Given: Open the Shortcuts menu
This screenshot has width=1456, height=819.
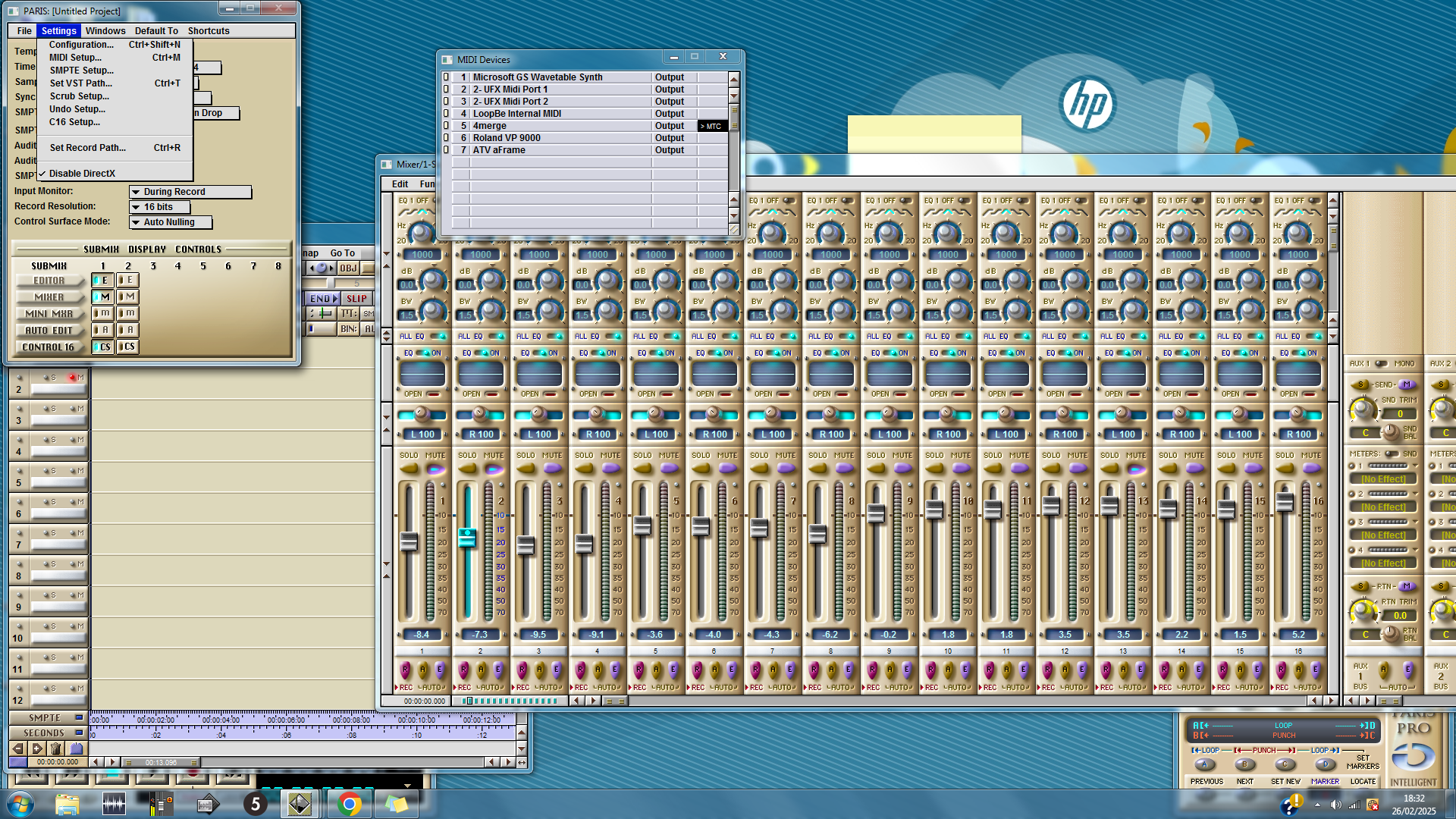Looking at the screenshot, I should point(209,31).
